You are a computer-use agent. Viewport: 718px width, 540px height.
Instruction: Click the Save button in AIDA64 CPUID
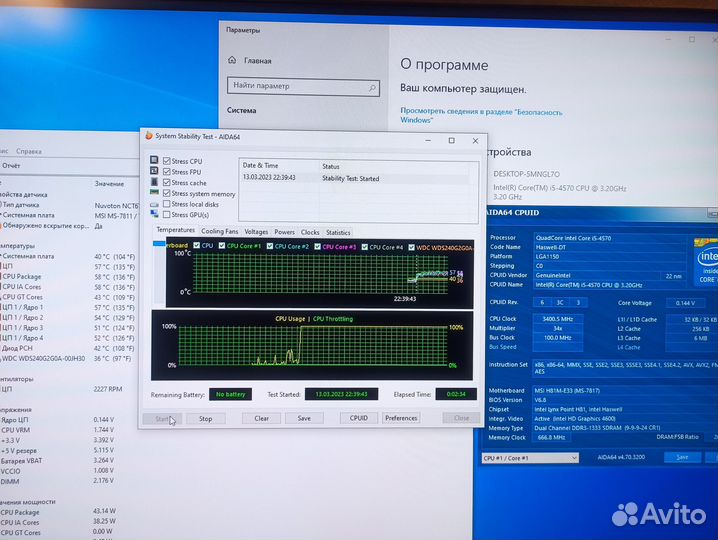(682, 457)
